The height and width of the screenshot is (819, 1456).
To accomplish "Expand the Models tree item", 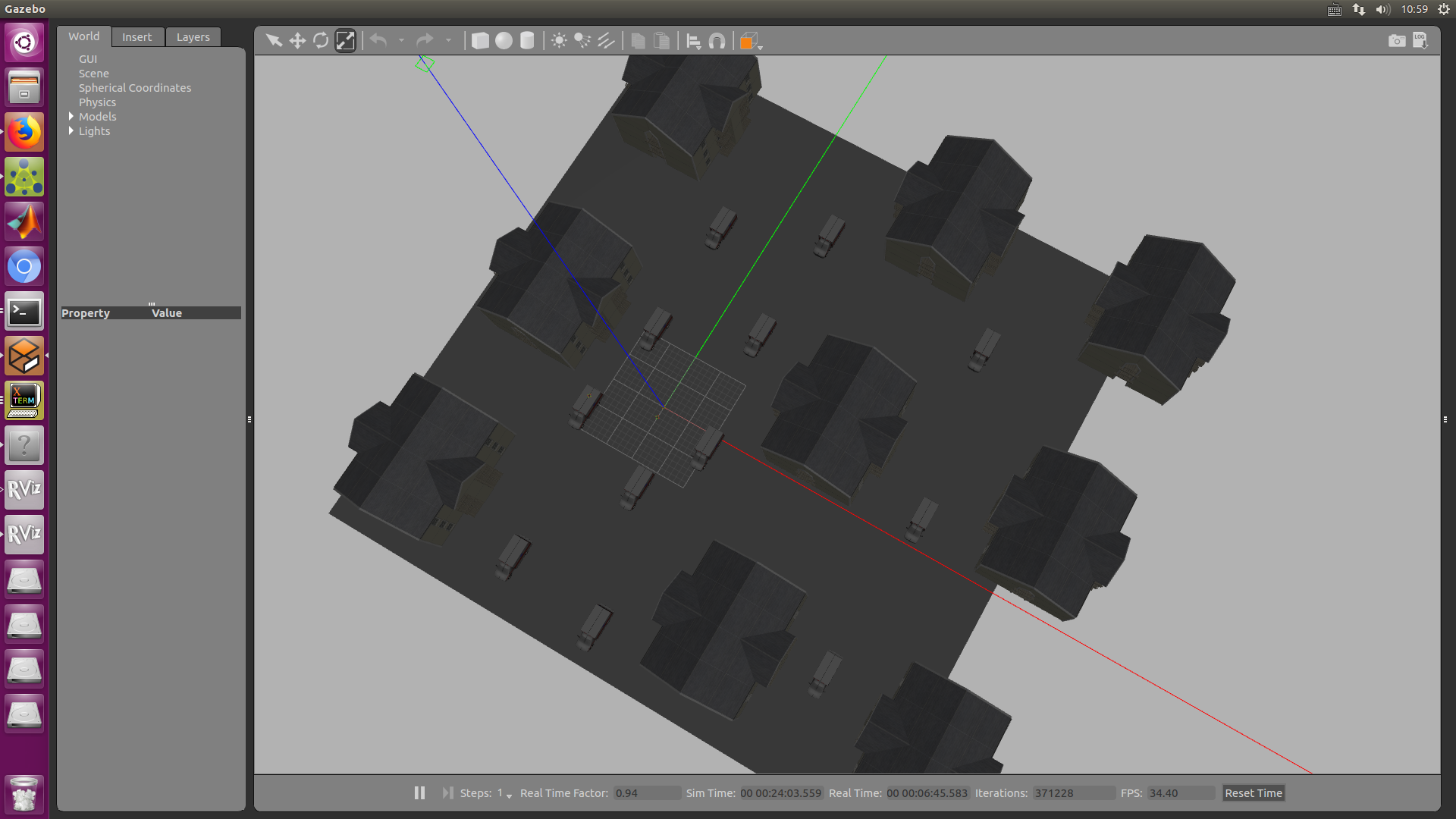I will [x=71, y=116].
